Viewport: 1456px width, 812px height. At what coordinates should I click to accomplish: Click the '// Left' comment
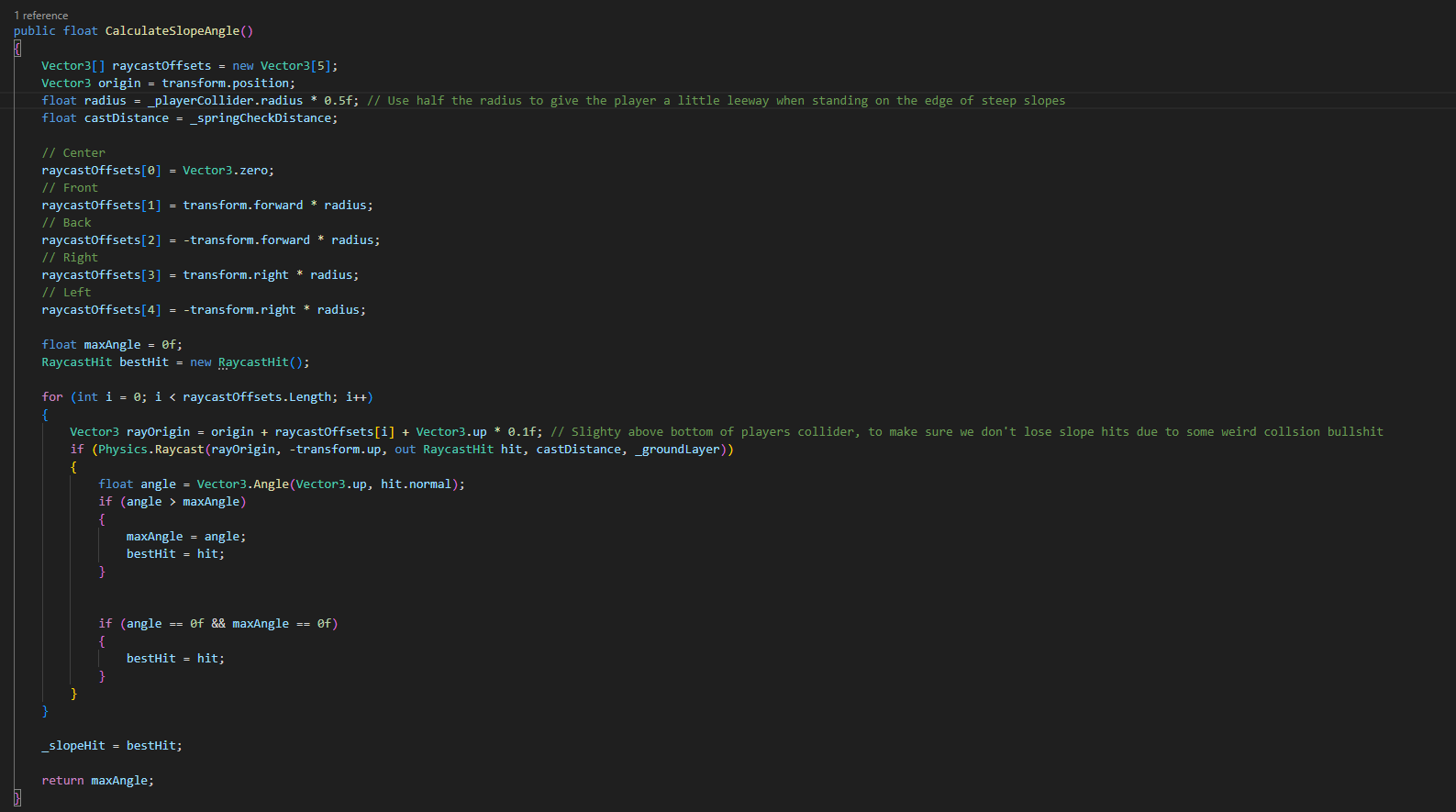click(66, 293)
